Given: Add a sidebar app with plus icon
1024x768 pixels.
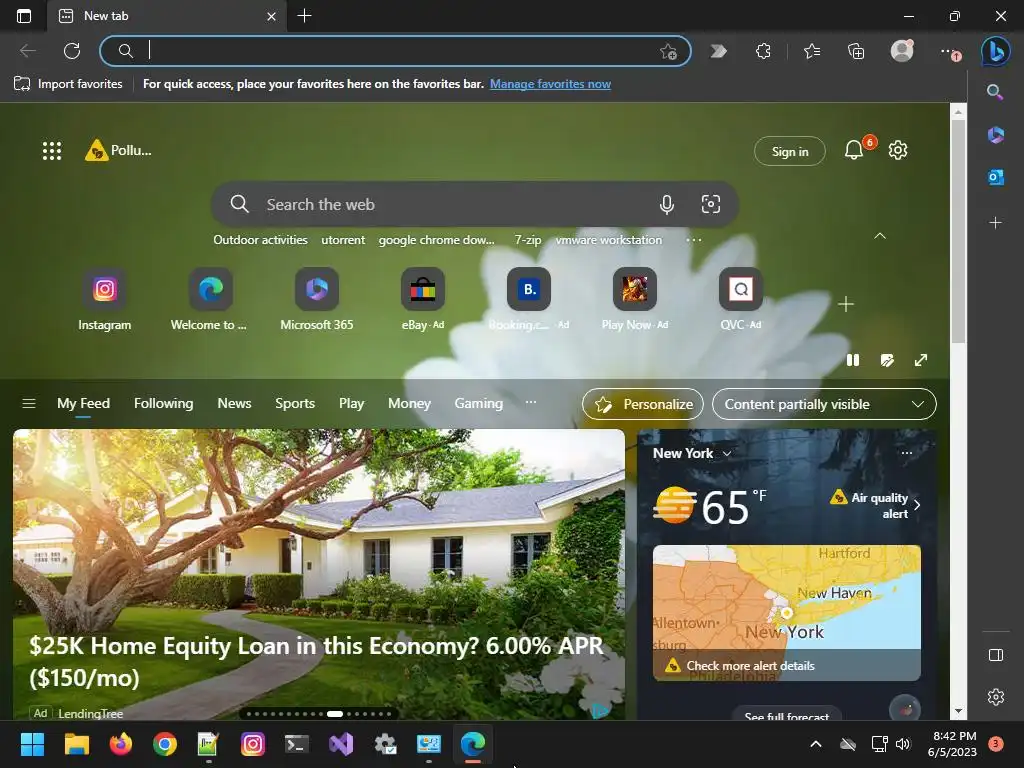Looking at the screenshot, I should point(995,223).
